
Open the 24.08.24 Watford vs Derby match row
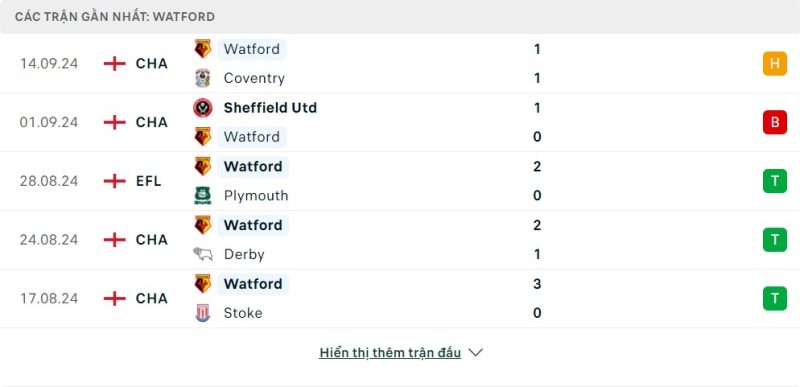pos(400,240)
